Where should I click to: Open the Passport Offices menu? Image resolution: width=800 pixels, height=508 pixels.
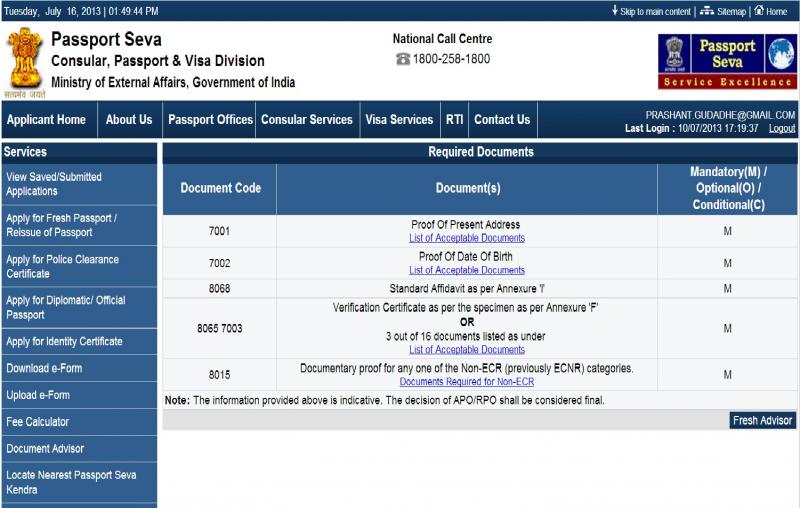(x=210, y=120)
